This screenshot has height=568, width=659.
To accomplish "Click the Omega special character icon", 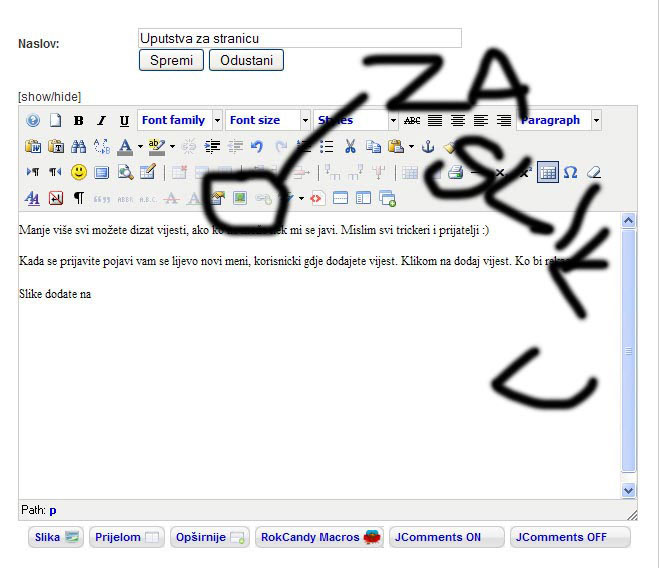I will (570, 172).
